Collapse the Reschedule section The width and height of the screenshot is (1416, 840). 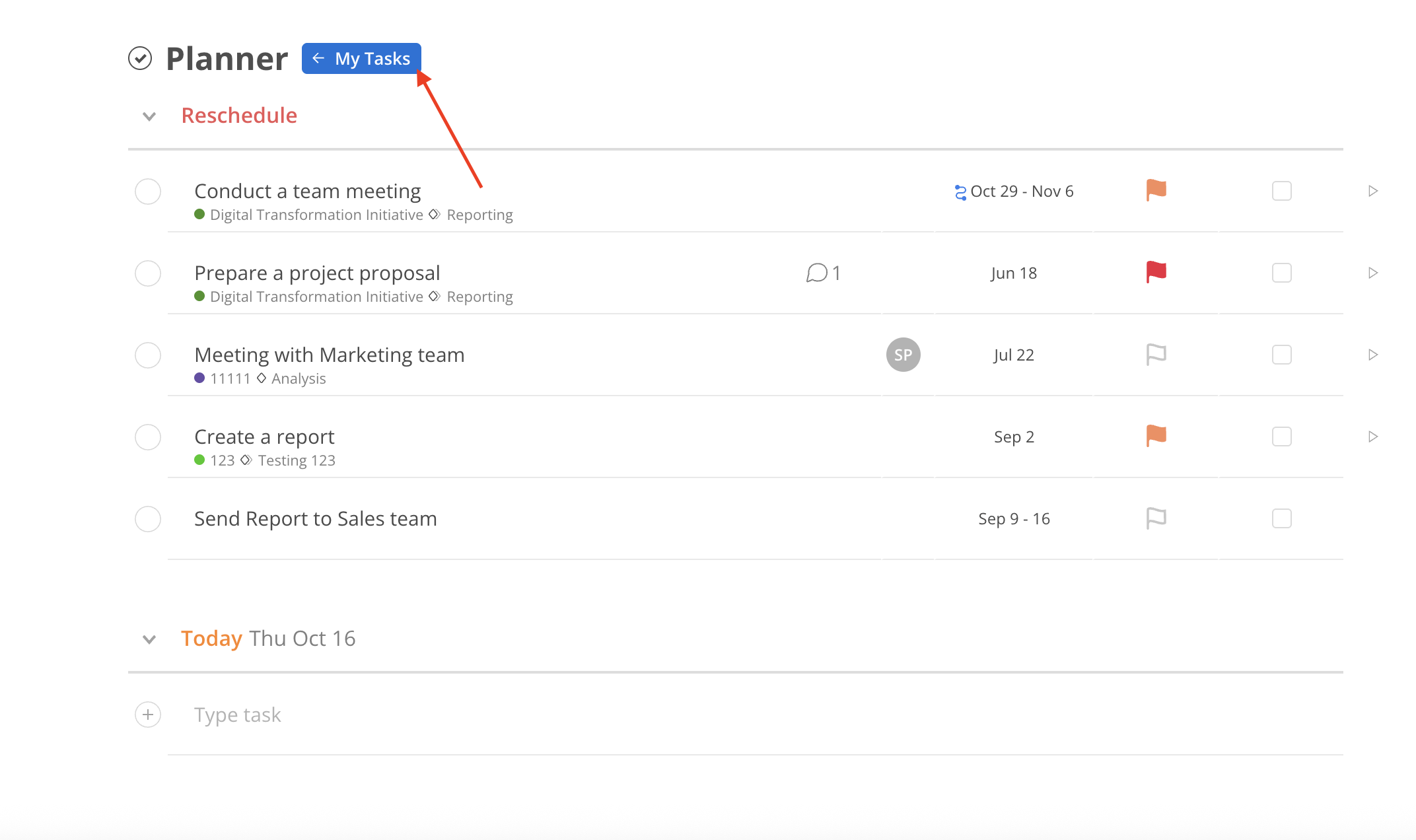pyautogui.click(x=149, y=116)
